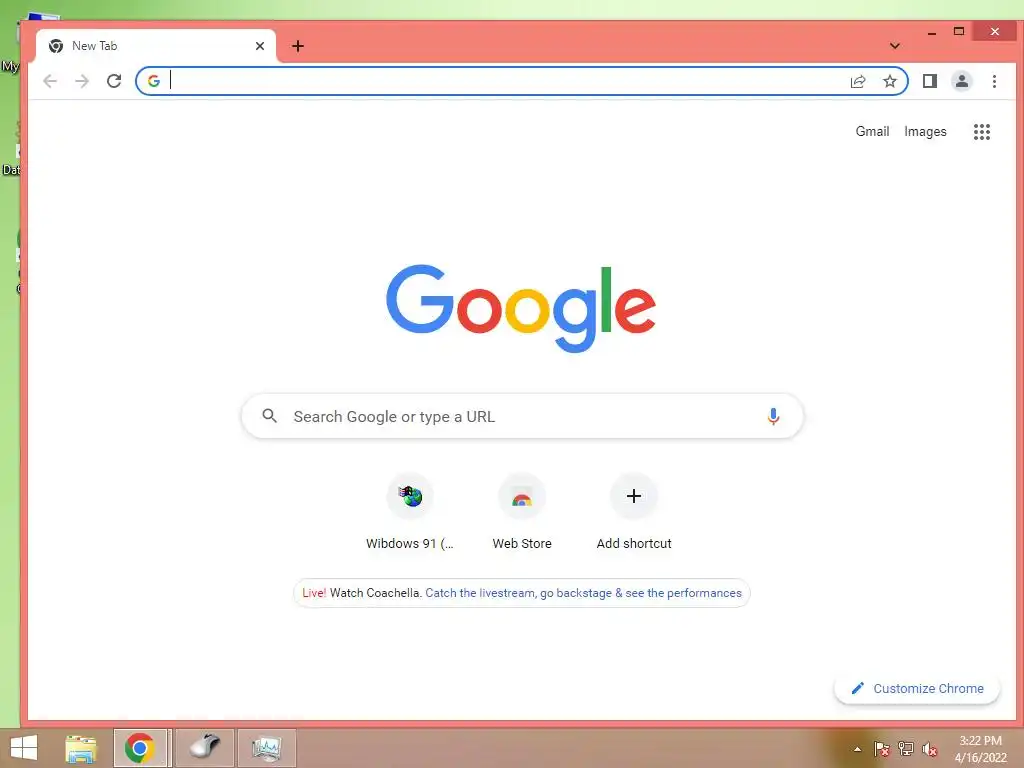Start voice search with the microphone
This screenshot has height=768, width=1024.
[x=773, y=417]
